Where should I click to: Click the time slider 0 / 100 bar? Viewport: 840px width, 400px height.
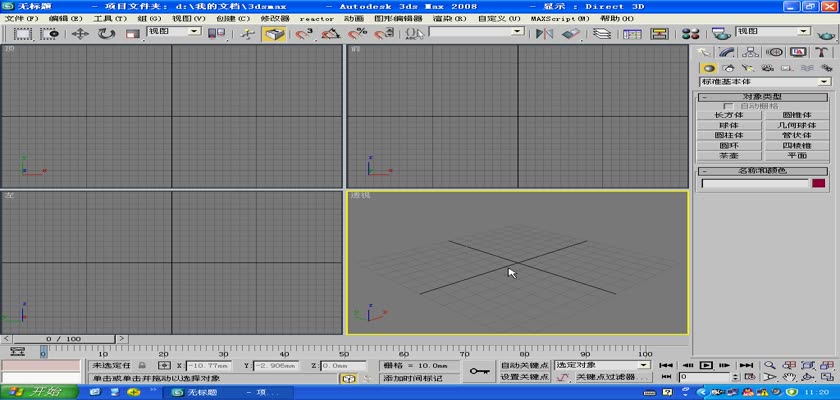(64, 339)
